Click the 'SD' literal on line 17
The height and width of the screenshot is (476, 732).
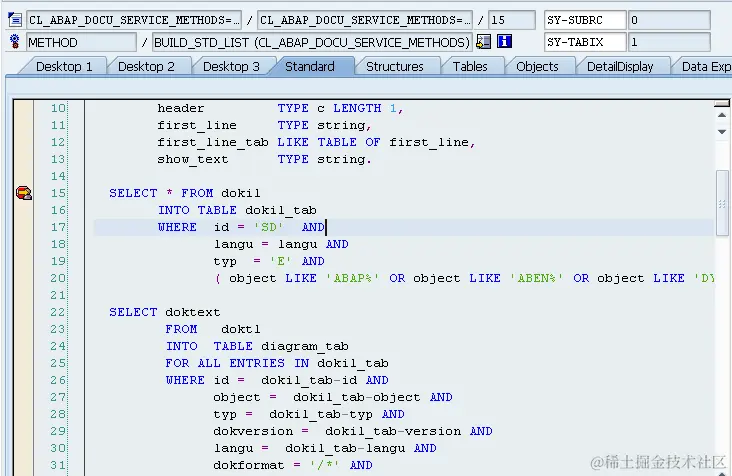click(268, 227)
